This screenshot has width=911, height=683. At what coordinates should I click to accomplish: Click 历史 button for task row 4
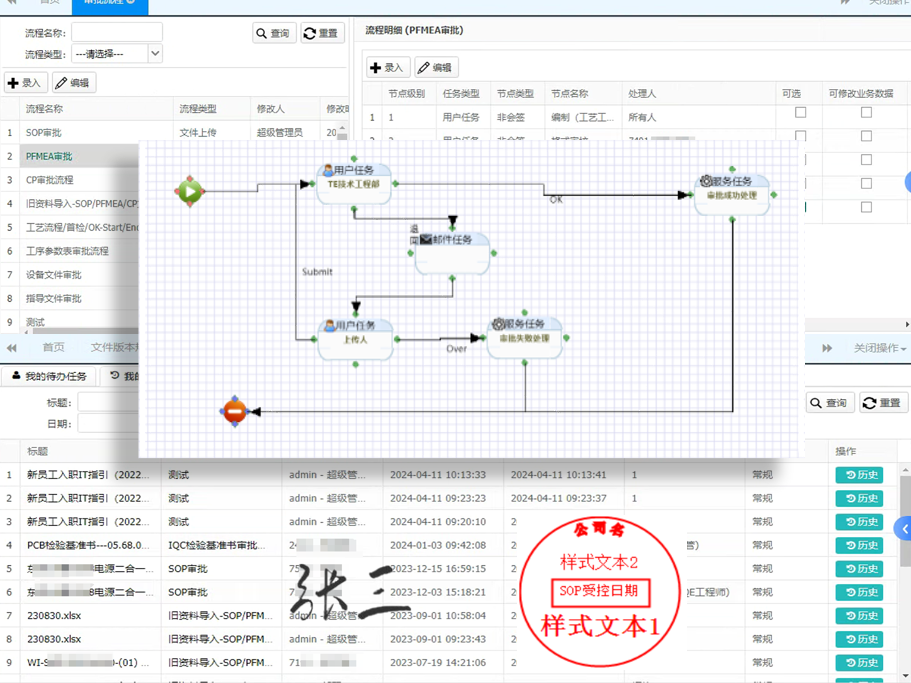pyautogui.click(x=859, y=545)
